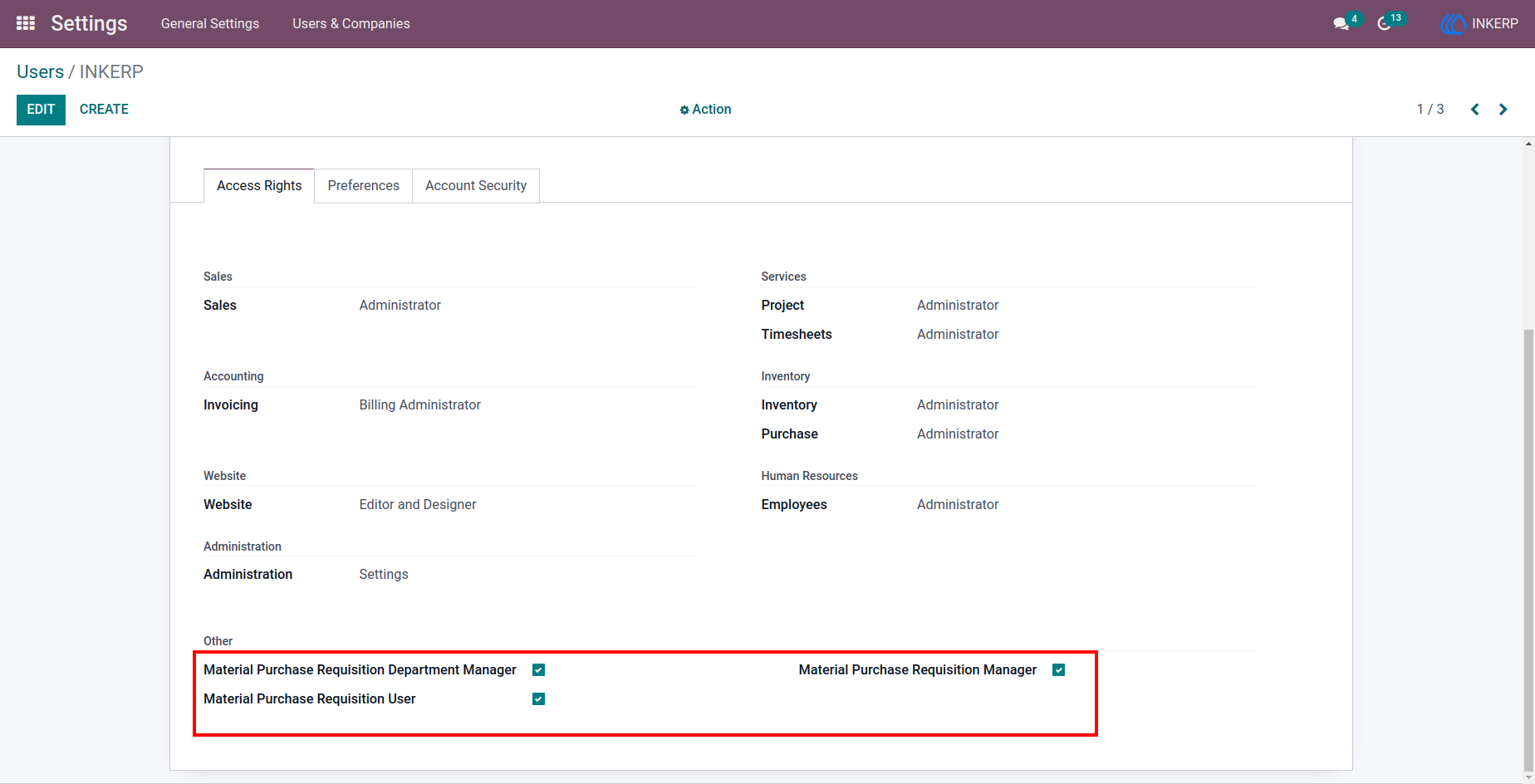Screen dimensions: 1535x784
Task: Click the Timesheets Administrator value
Action: 958,335
